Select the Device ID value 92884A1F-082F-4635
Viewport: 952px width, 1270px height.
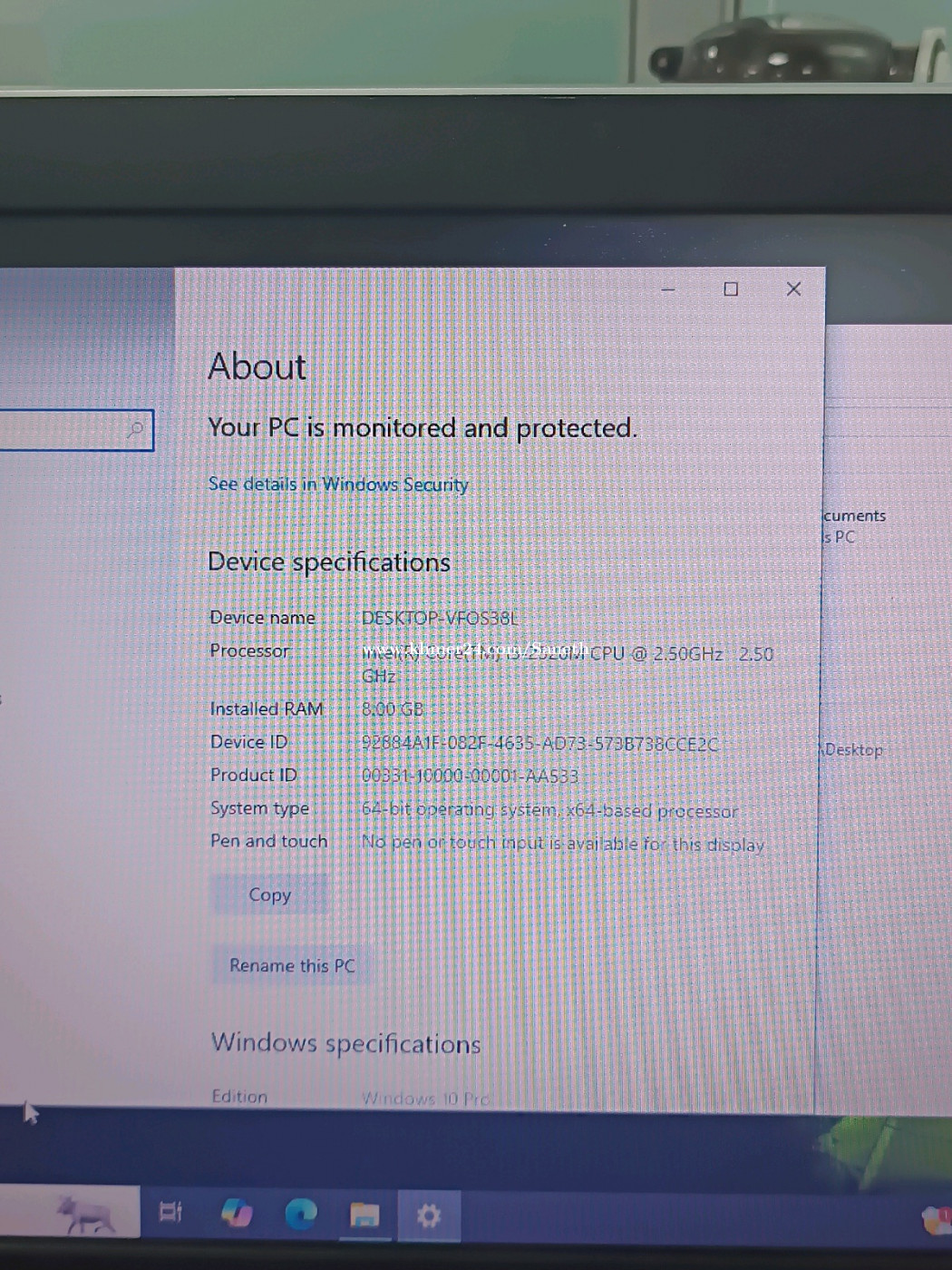point(539,744)
